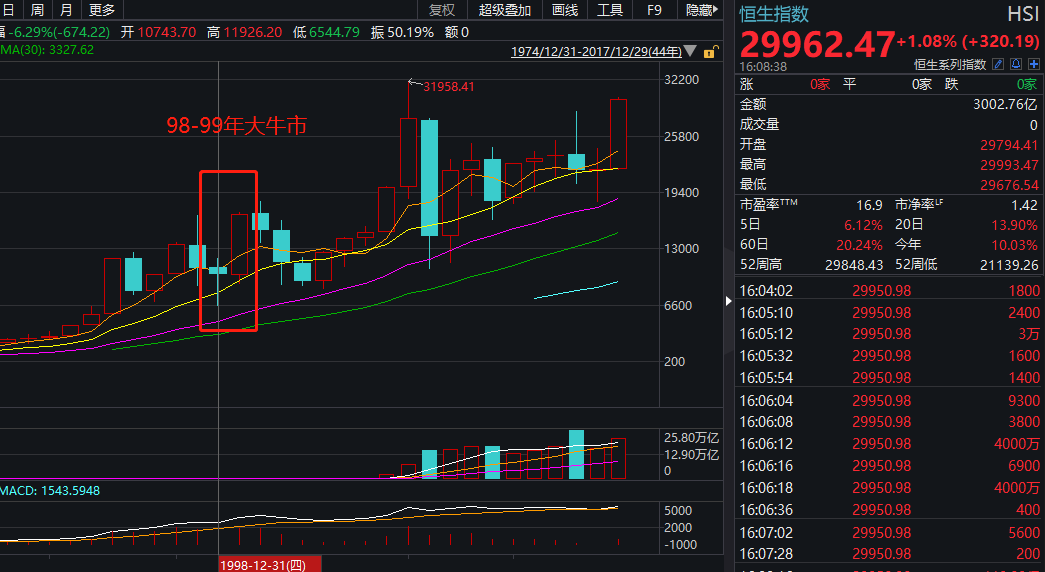Click the 今年 change value 10.03%
1045x572 pixels.
(x=1014, y=245)
